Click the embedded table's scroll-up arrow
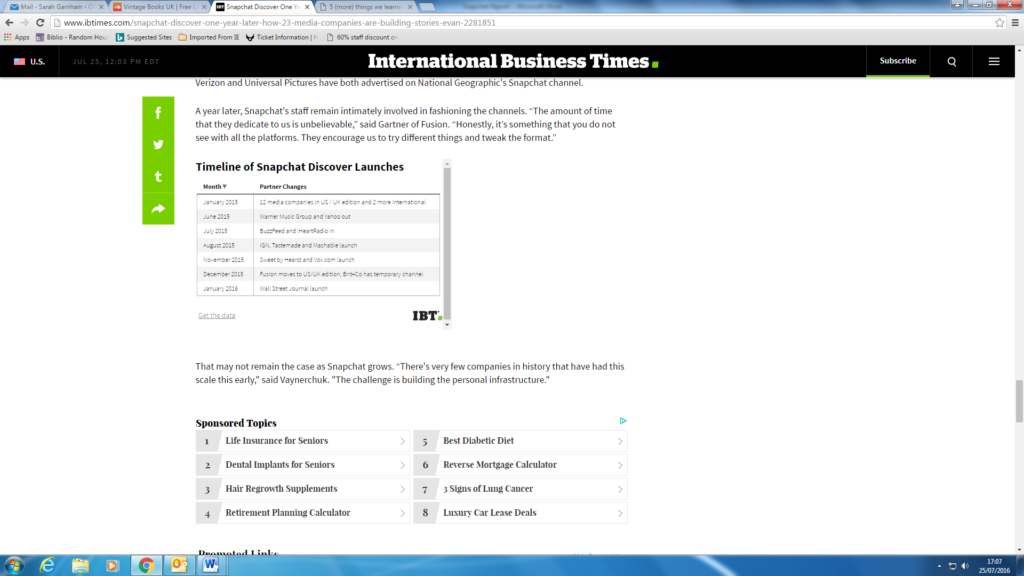This screenshot has width=1024, height=576. point(447,164)
